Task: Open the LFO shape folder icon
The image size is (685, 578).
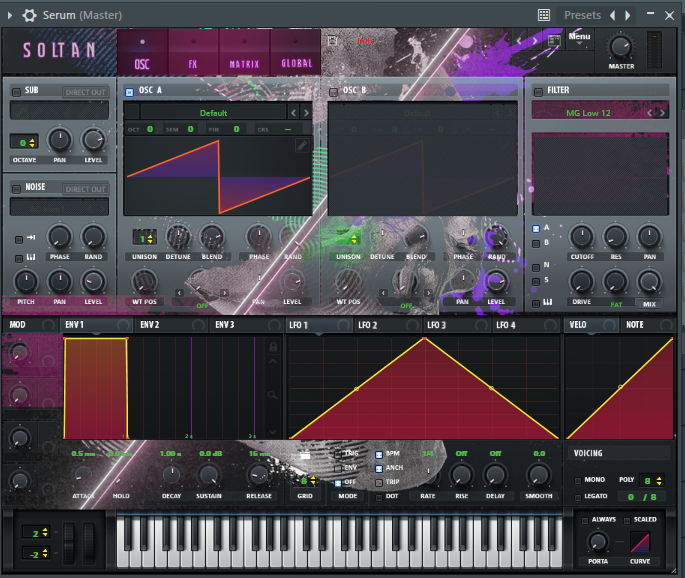Action: tap(305, 456)
